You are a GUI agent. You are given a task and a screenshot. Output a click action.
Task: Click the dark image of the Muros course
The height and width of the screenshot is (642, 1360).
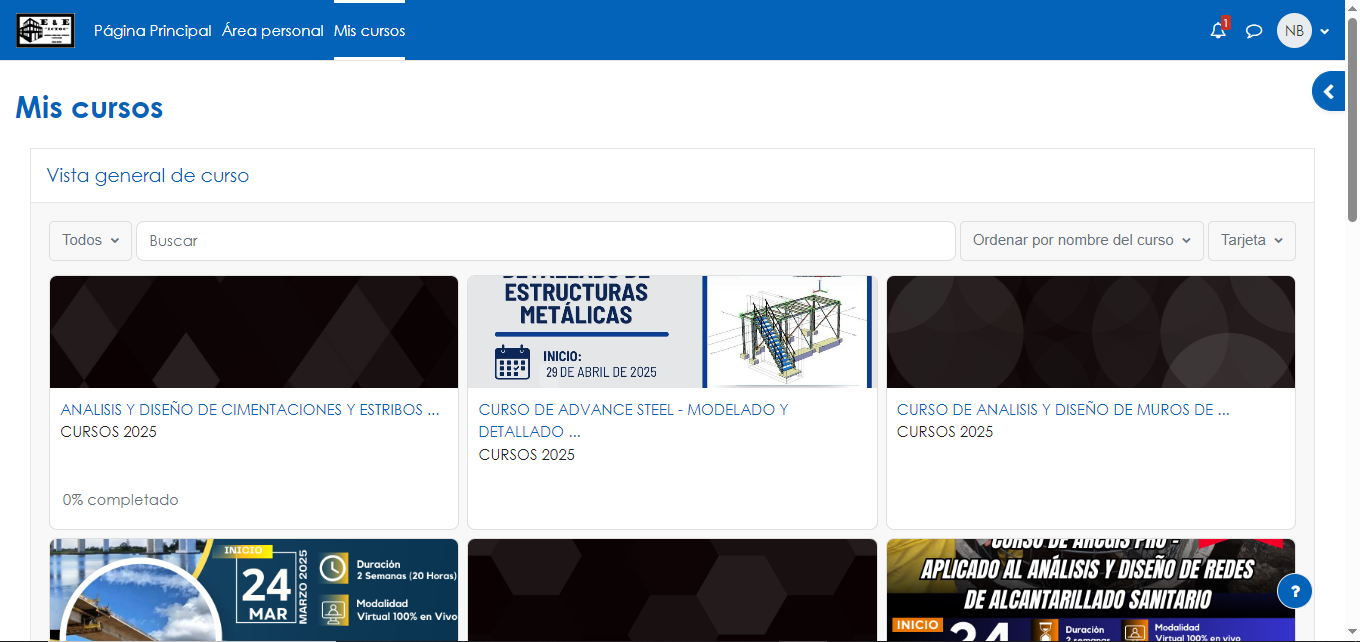click(x=1091, y=332)
